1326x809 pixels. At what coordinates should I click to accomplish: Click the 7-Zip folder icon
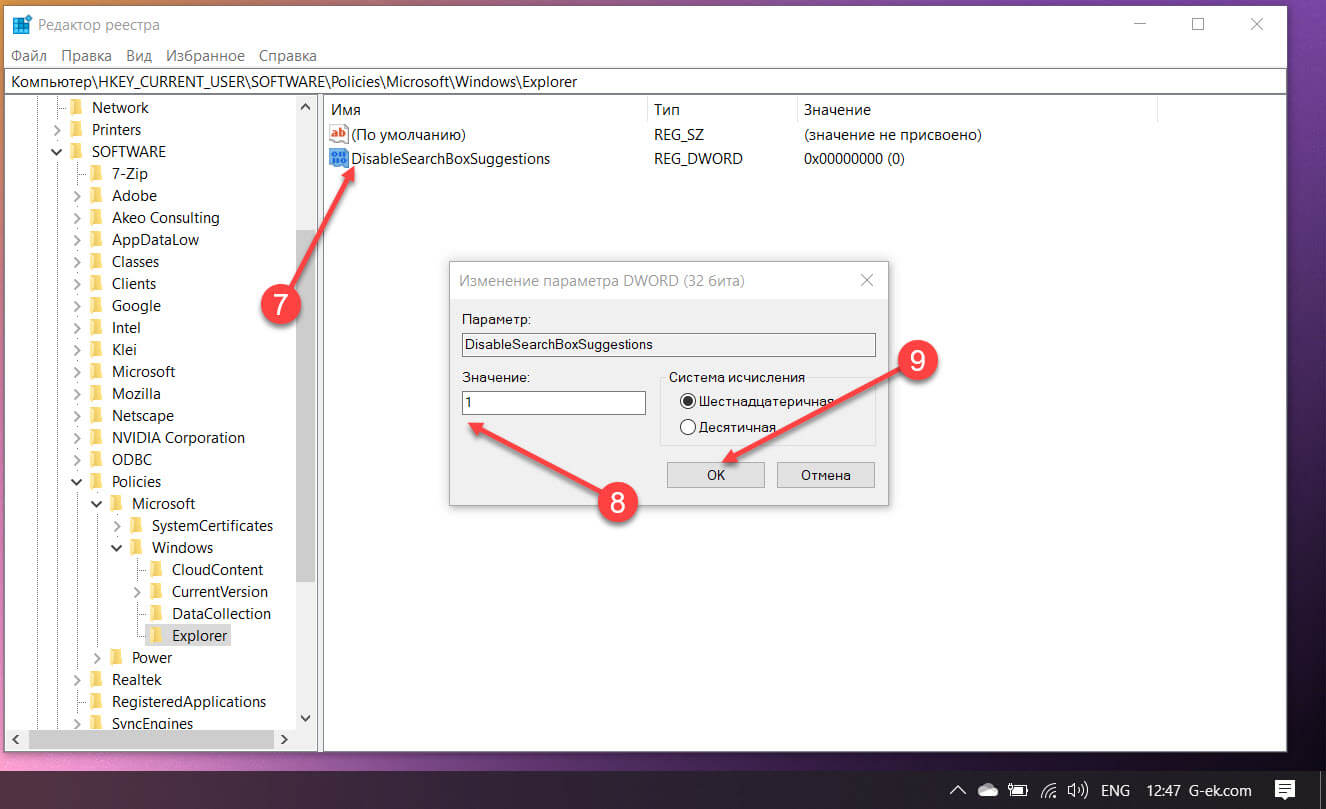tap(97, 174)
